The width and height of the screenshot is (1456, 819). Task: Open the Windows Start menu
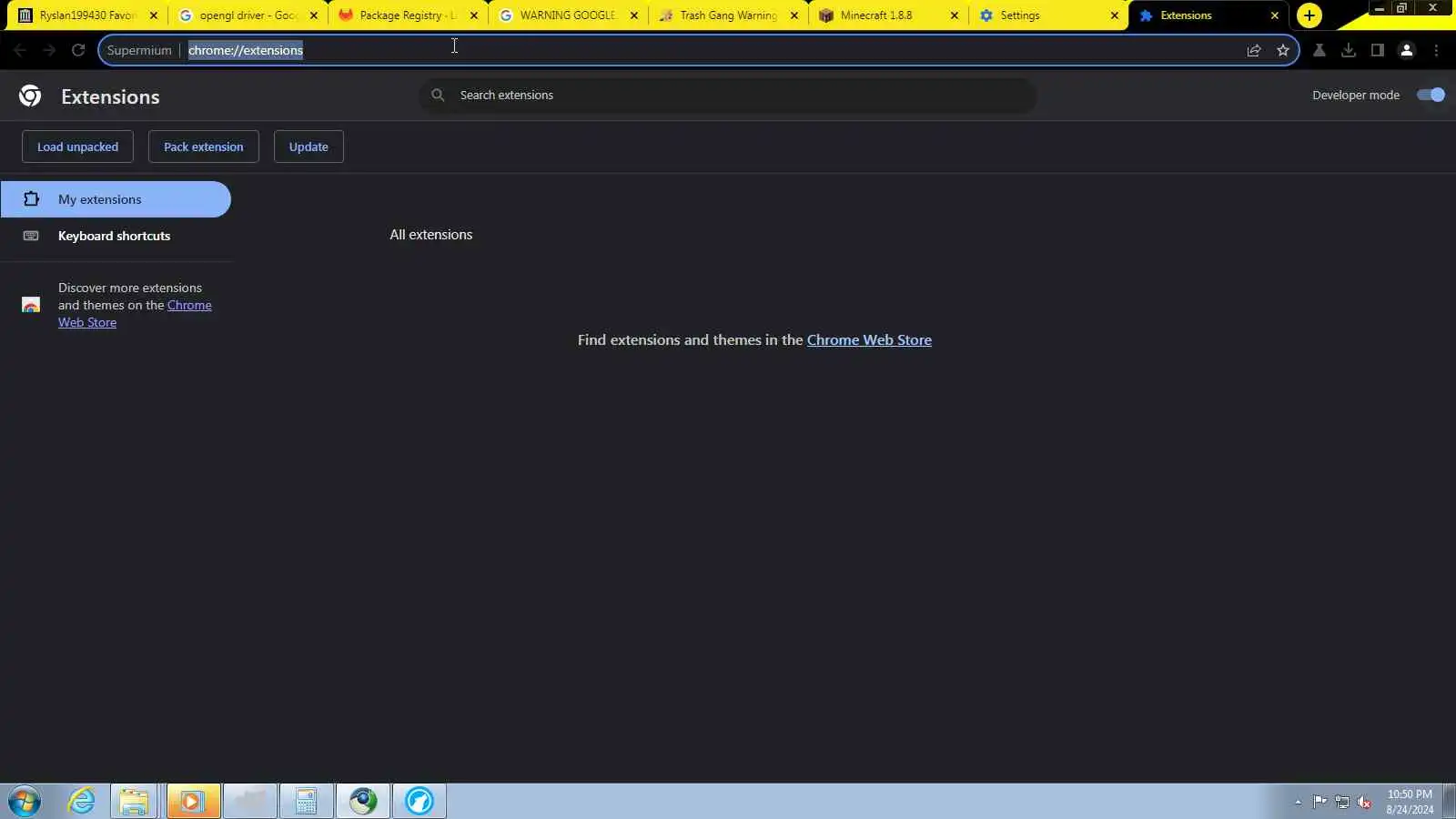[25, 801]
